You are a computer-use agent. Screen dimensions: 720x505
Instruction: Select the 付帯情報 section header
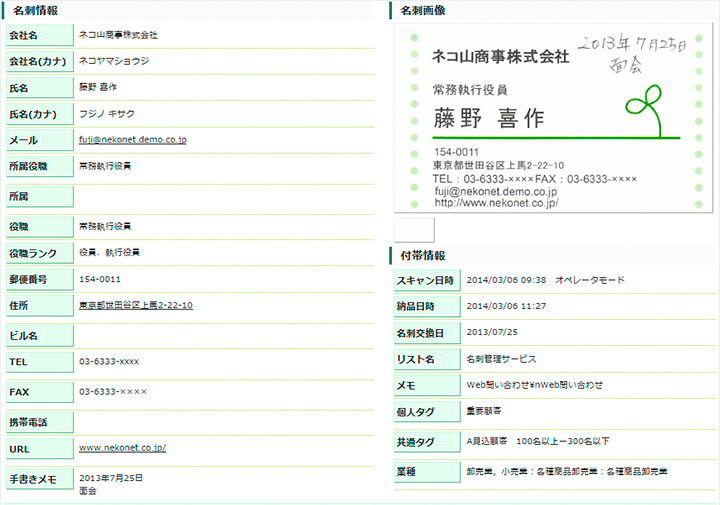pos(422,256)
